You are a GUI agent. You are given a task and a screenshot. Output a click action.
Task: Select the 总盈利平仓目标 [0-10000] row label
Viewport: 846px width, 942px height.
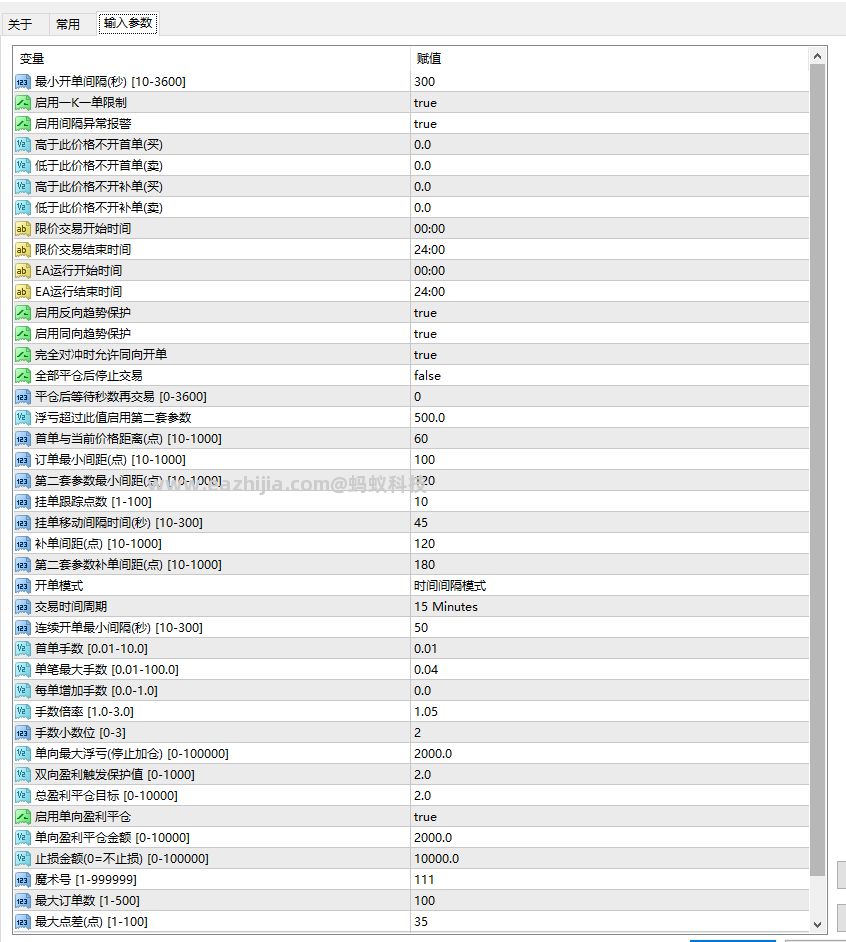click(x=106, y=796)
